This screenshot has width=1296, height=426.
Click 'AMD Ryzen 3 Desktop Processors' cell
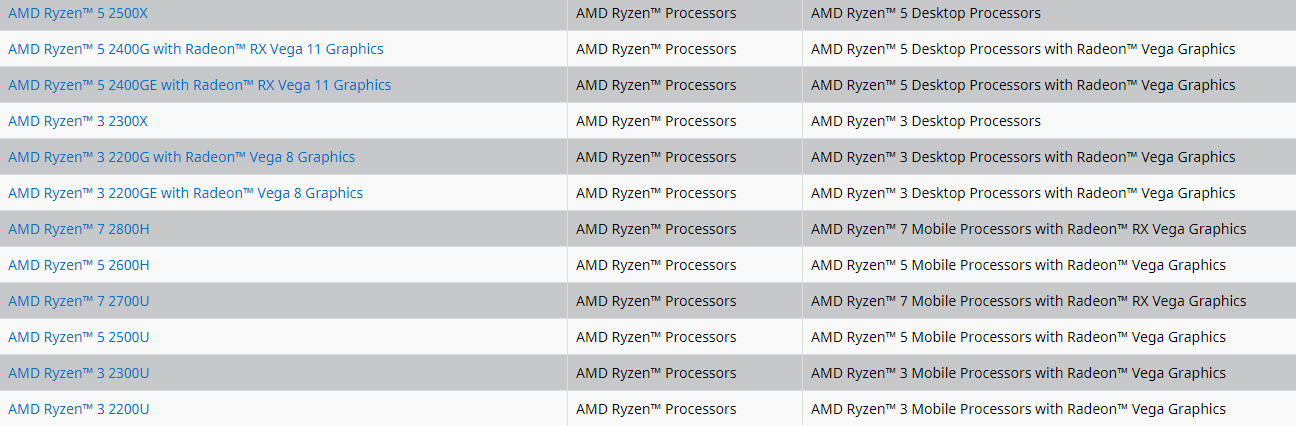(925, 121)
